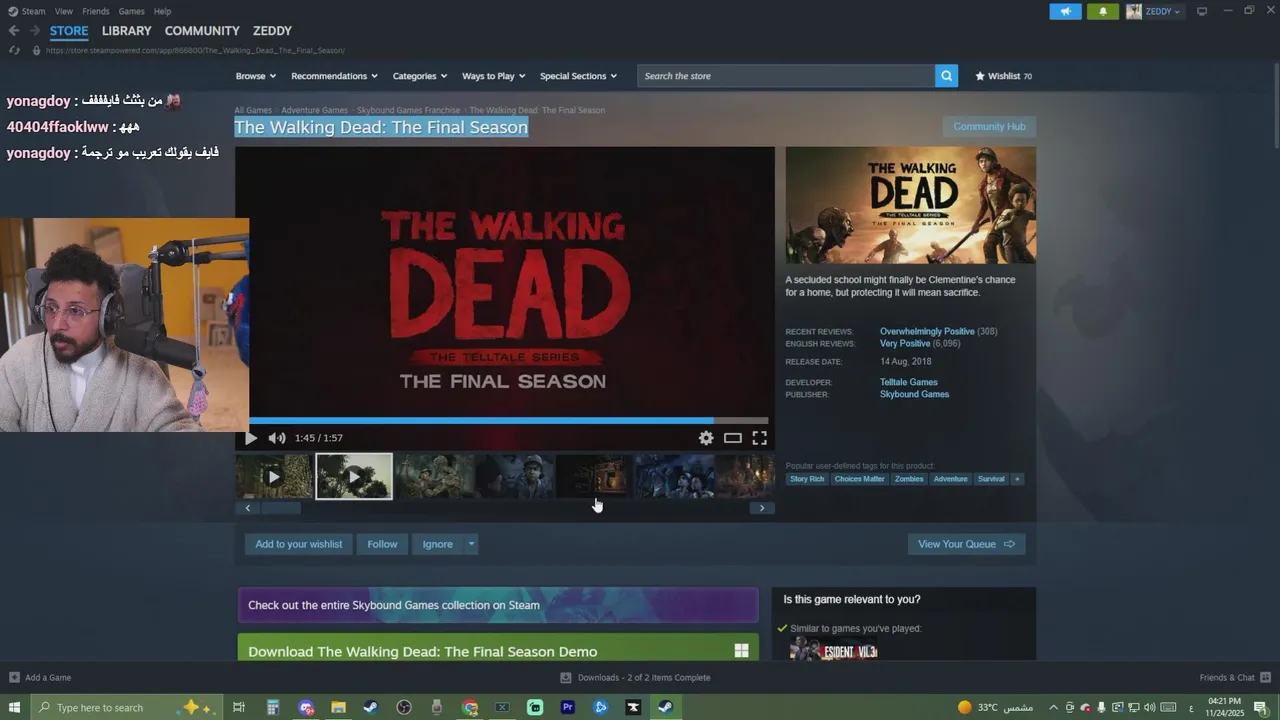Follow The Walking Dead: The Final Season

click(x=382, y=544)
